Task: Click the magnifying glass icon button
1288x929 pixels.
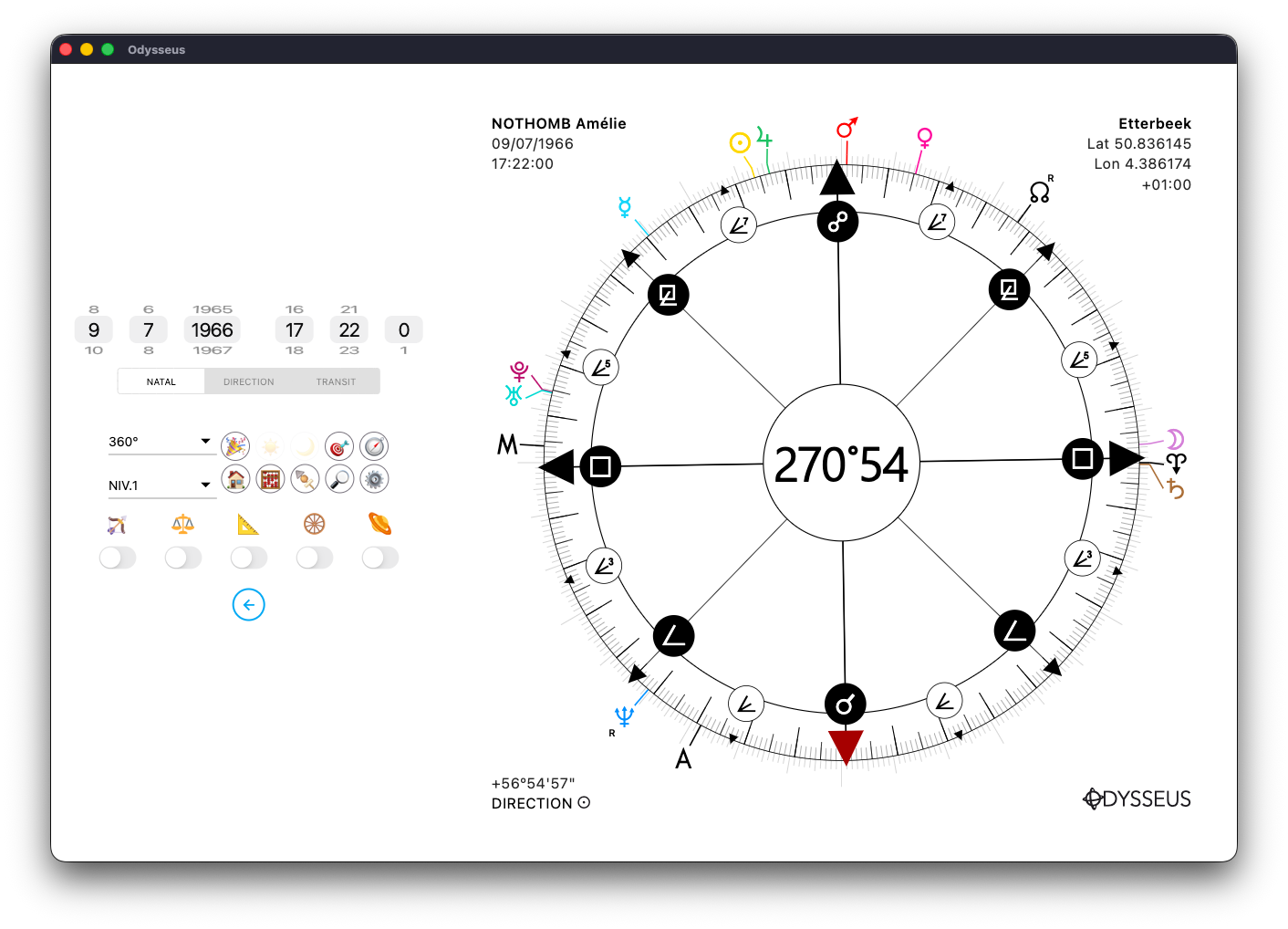Action: pos(339,479)
